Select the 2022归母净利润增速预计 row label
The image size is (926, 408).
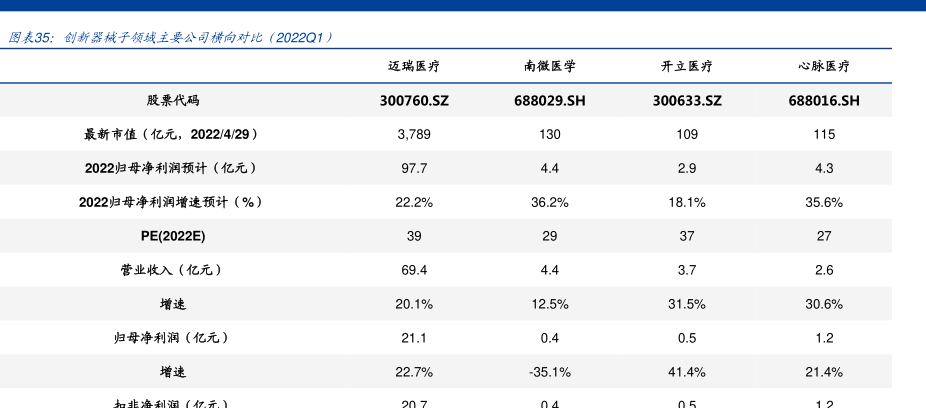pos(173,202)
